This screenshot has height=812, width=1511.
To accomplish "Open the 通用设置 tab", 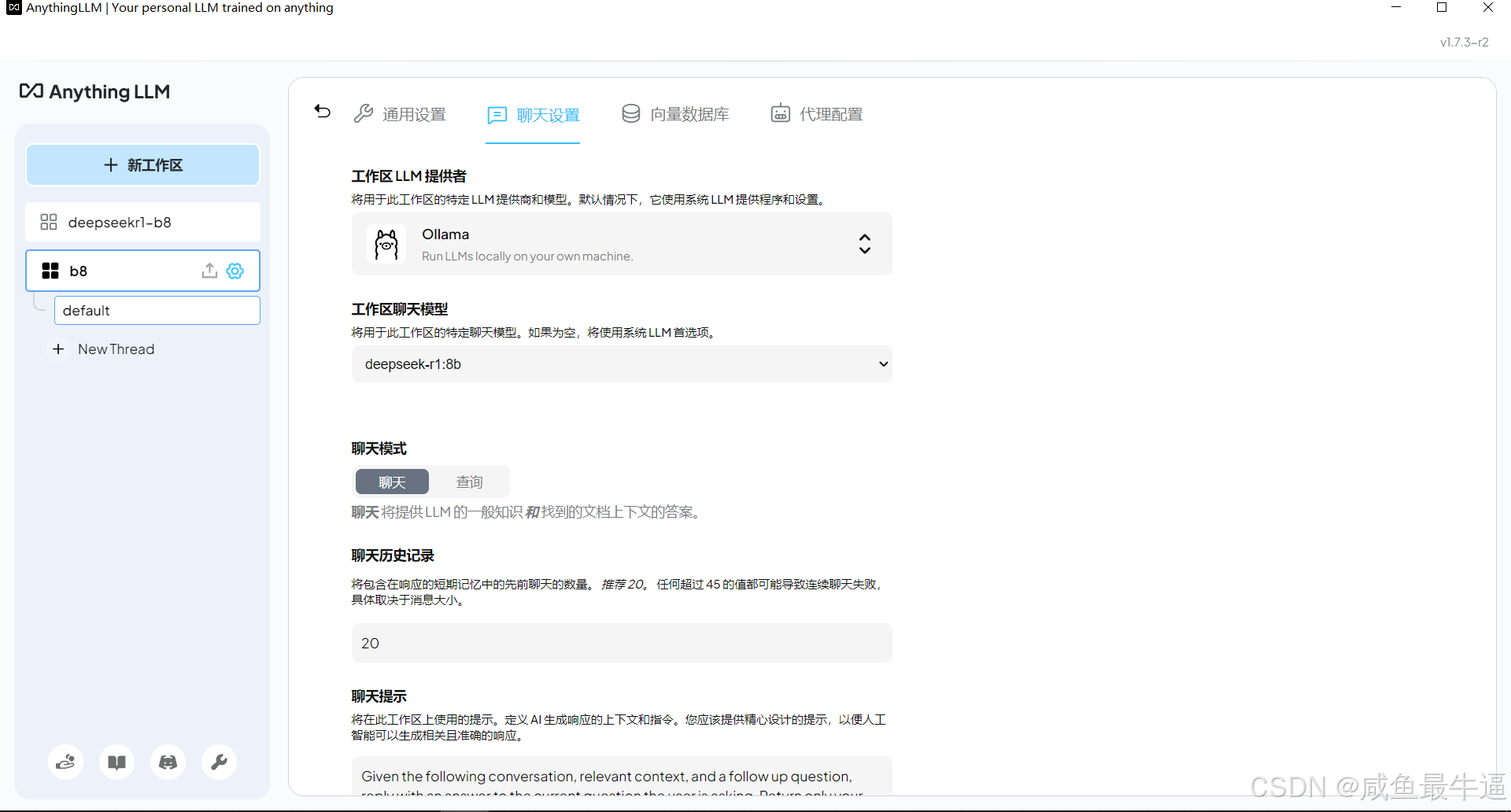I will click(x=400, y=114).
